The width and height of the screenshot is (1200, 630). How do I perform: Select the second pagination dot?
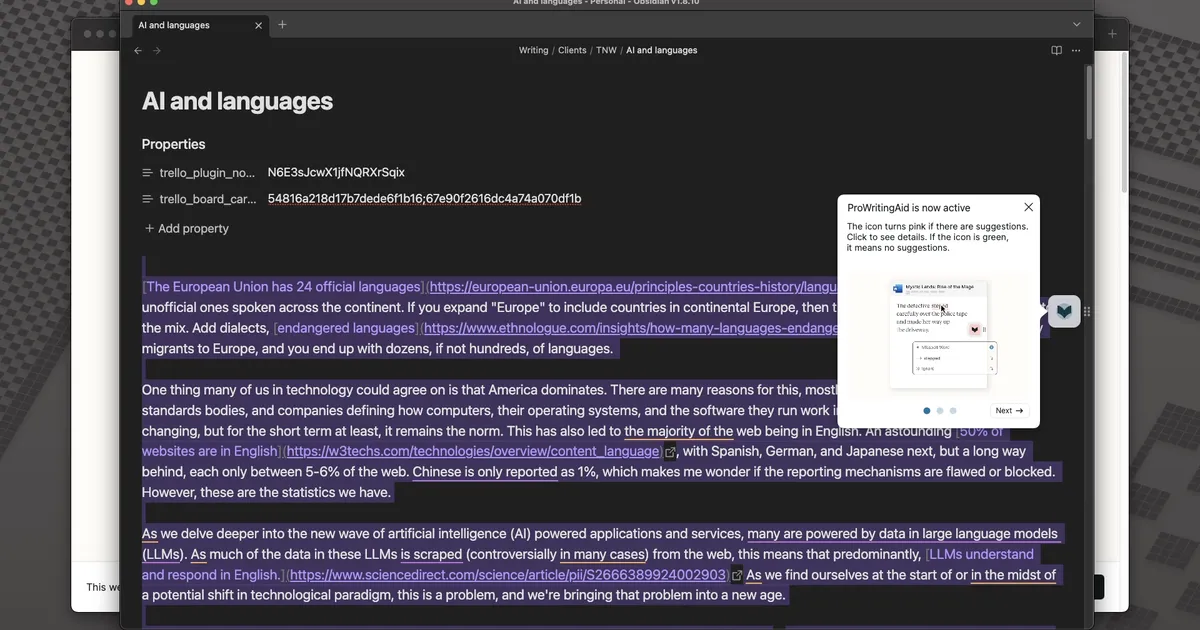pos(940,411)
